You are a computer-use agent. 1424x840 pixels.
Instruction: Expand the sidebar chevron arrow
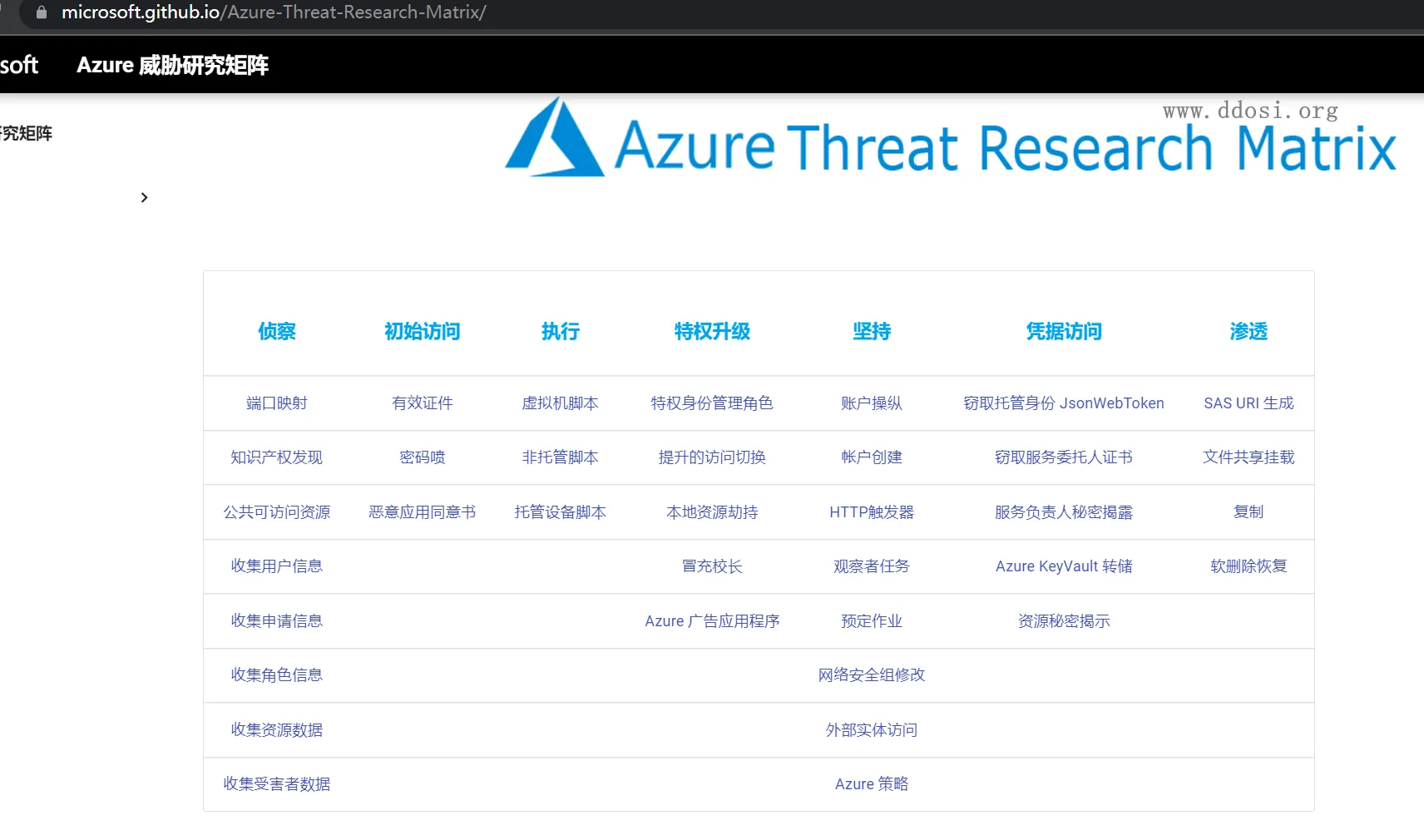[144, 197]
